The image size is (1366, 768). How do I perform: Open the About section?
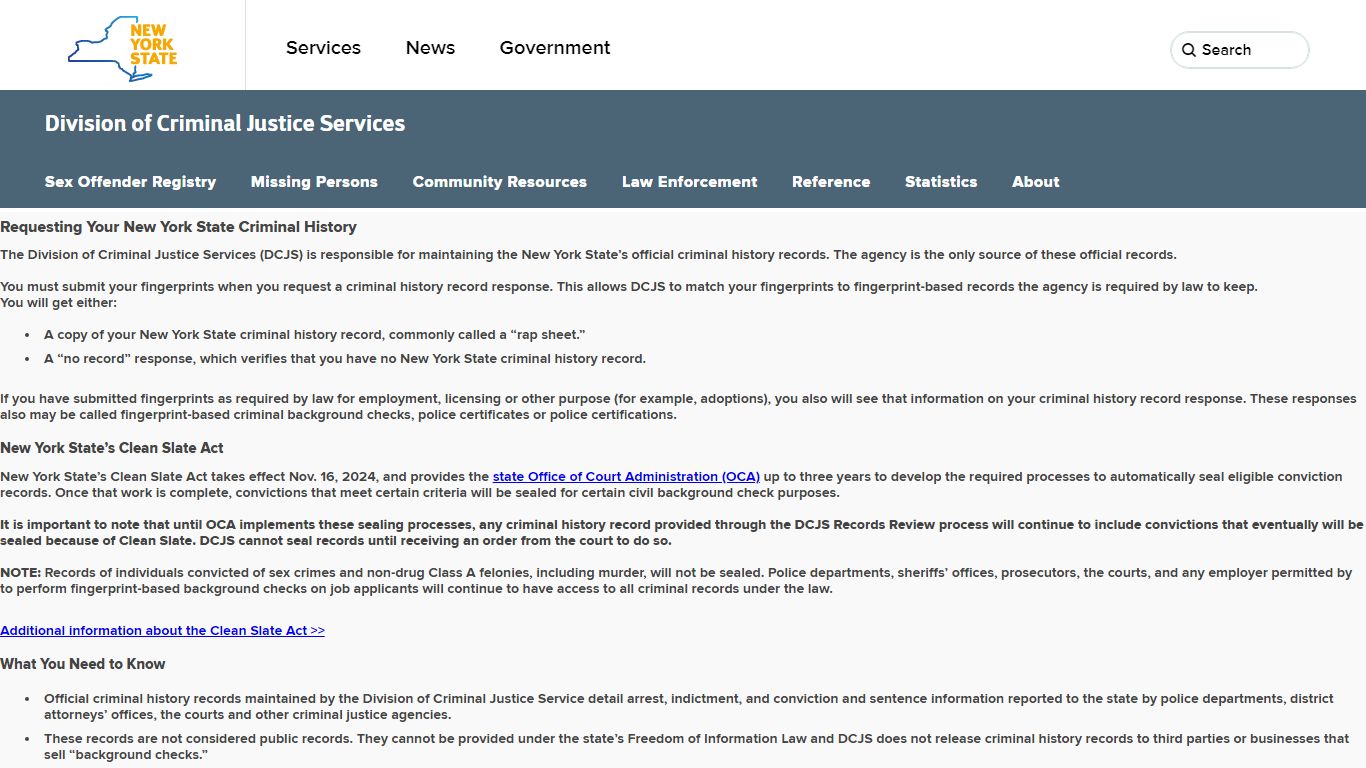pos(1035,182)
